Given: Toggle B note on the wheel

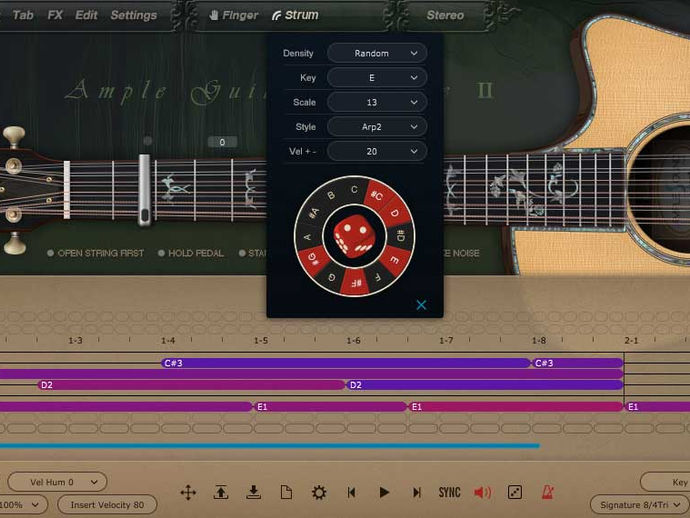Looking at the screenshot, I should [332, 196].
